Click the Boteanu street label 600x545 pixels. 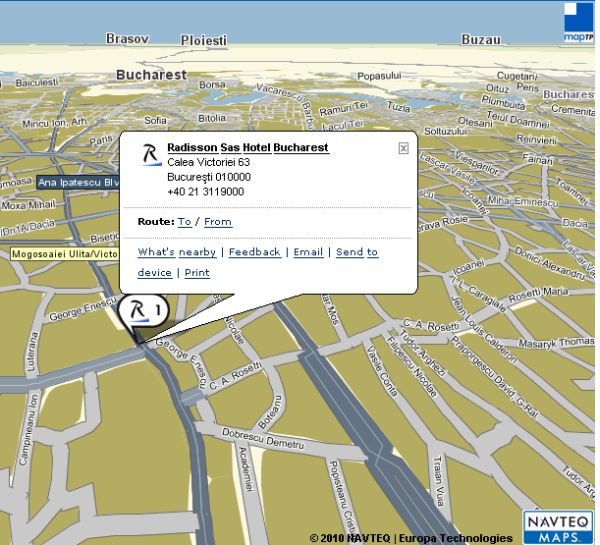click(x=271, y=412)
